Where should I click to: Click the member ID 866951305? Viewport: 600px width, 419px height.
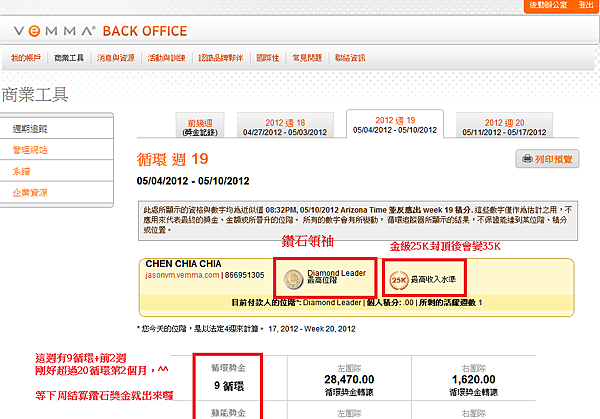(x=245, y=275)
